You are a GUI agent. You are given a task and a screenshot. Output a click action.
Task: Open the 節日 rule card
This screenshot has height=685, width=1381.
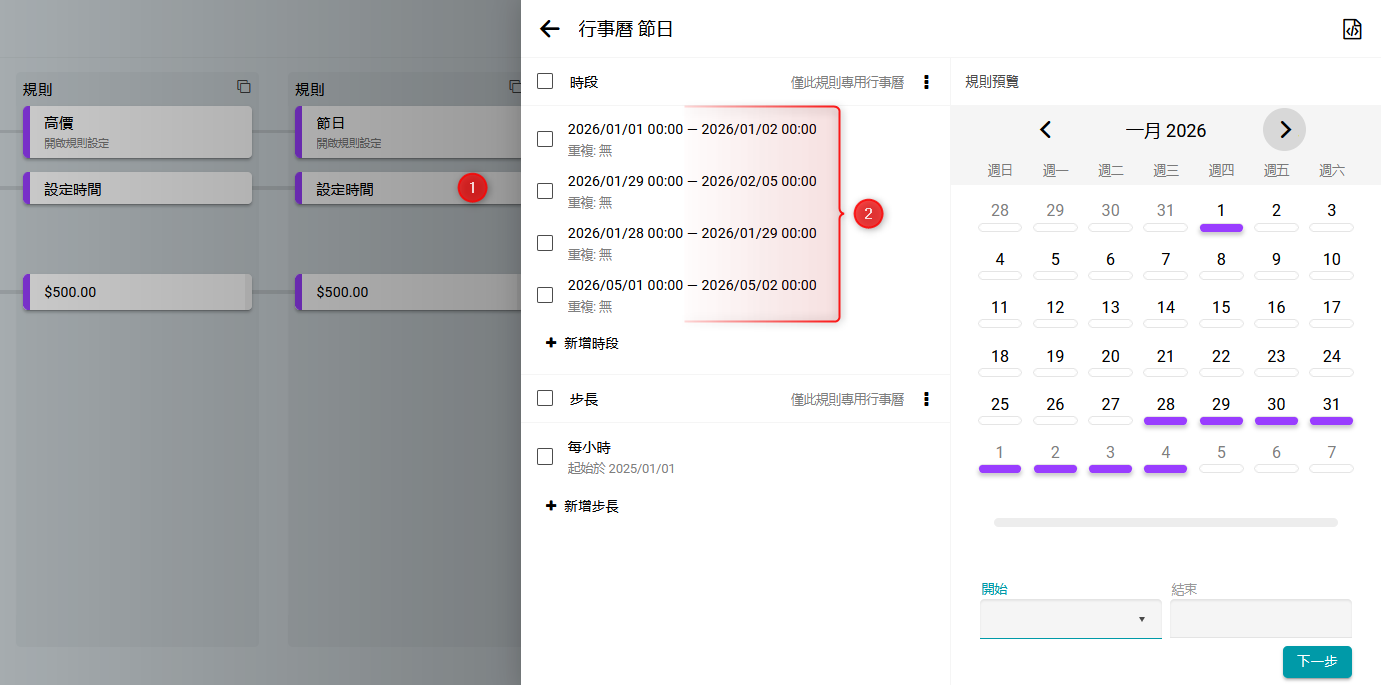[400, 131]
